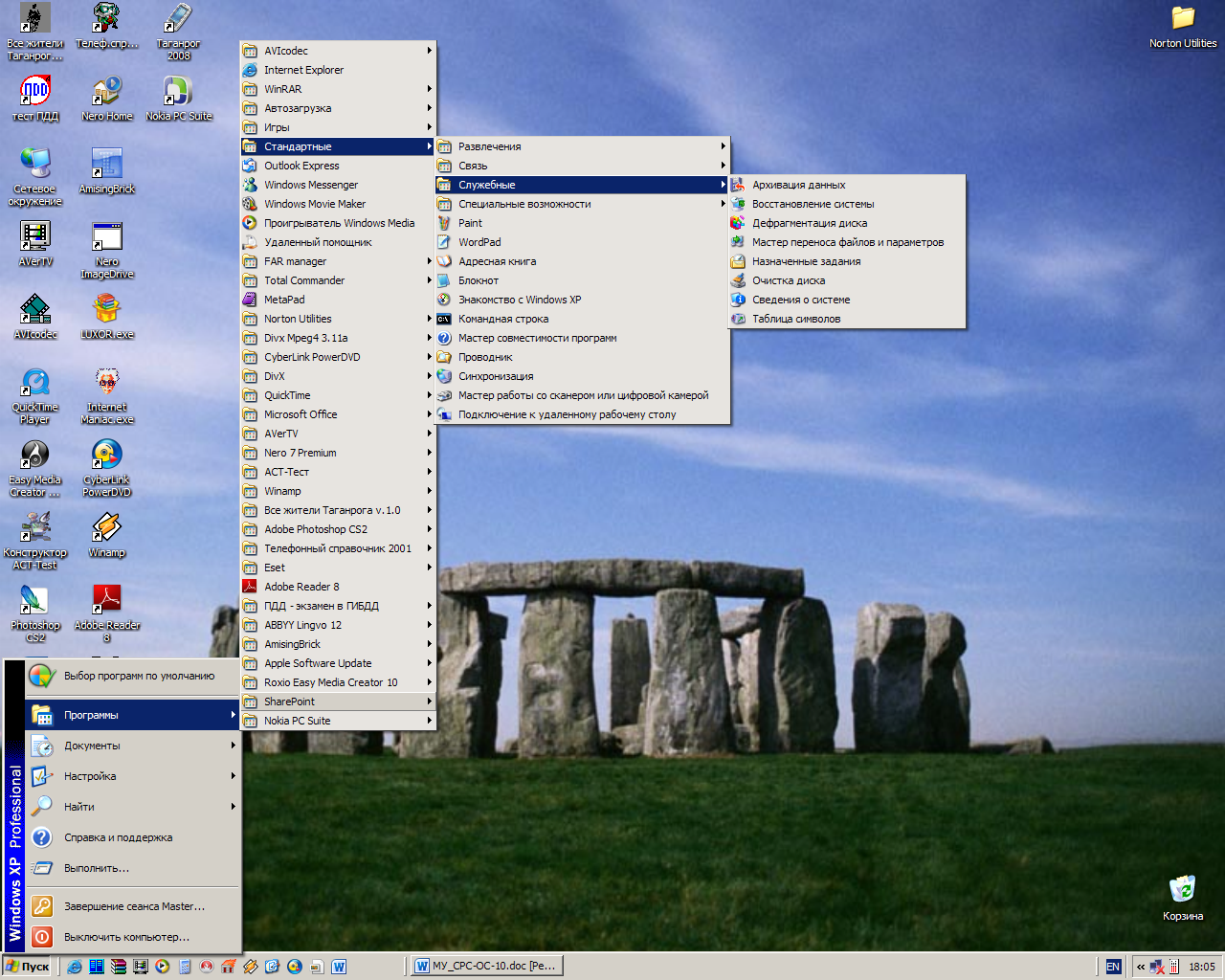Viewport: 1225px width, 980px height.
Task: Expand the Связь submenu
Action: point(582,166)
